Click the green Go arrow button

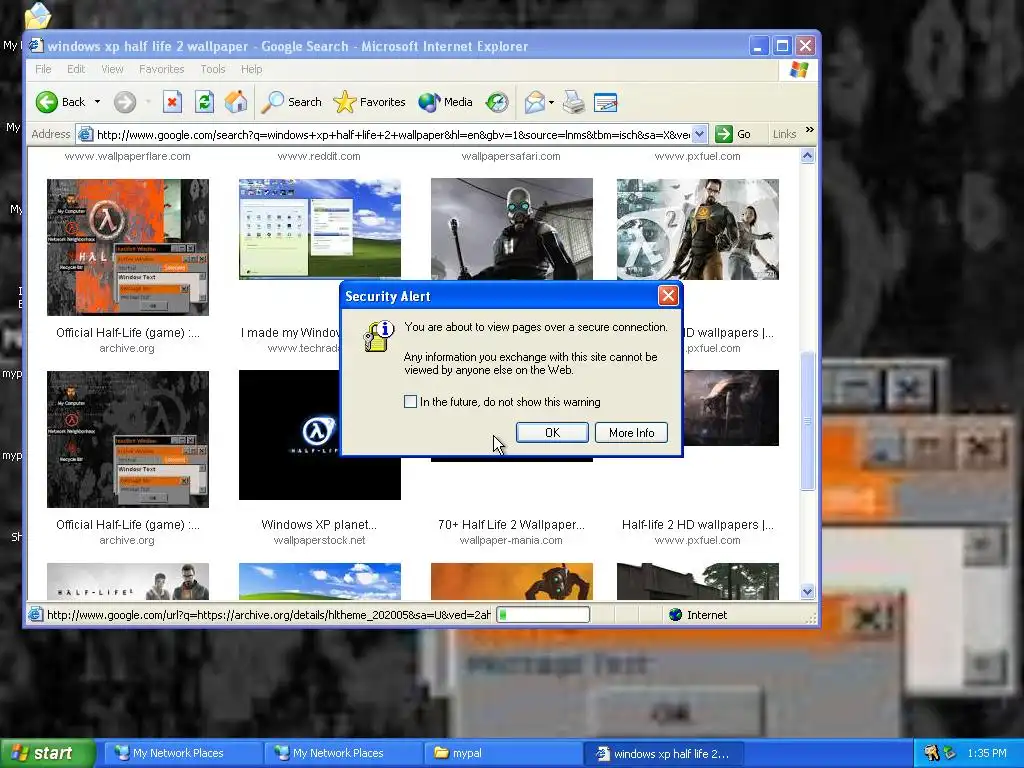coord(724,135)
